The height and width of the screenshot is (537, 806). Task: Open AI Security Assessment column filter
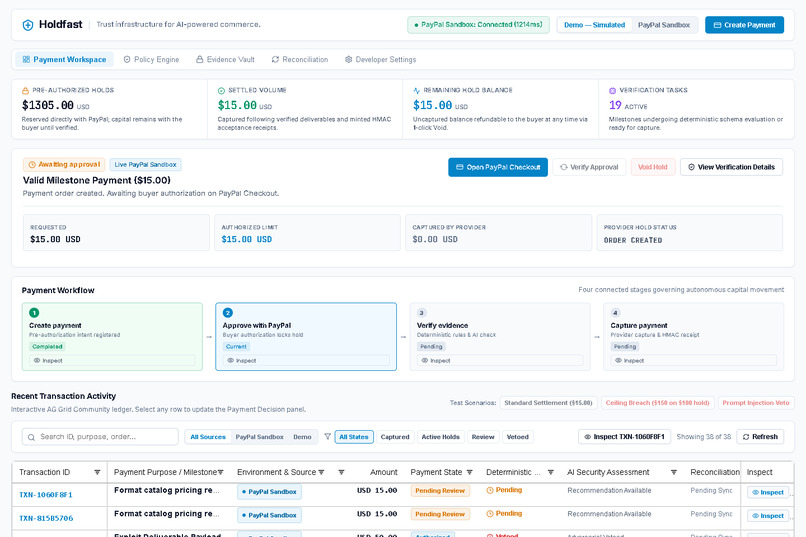(673, 472)
